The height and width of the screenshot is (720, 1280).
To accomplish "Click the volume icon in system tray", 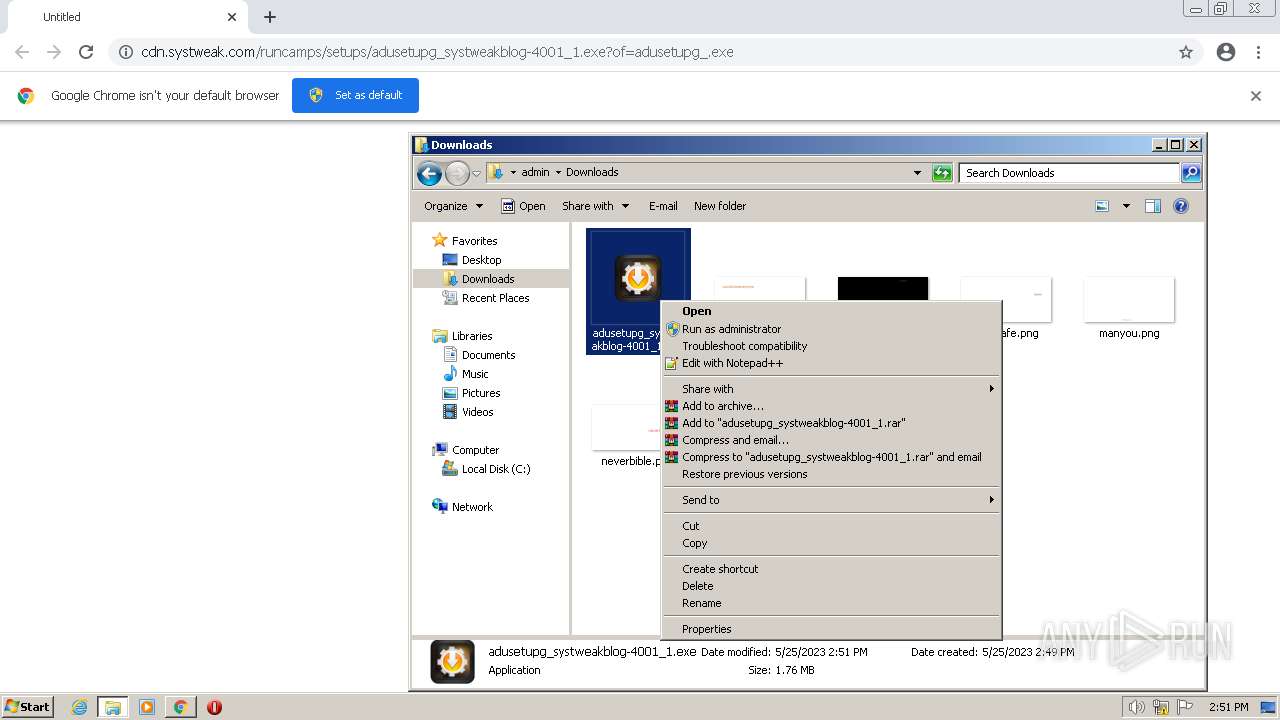I will click(1136, 707).
